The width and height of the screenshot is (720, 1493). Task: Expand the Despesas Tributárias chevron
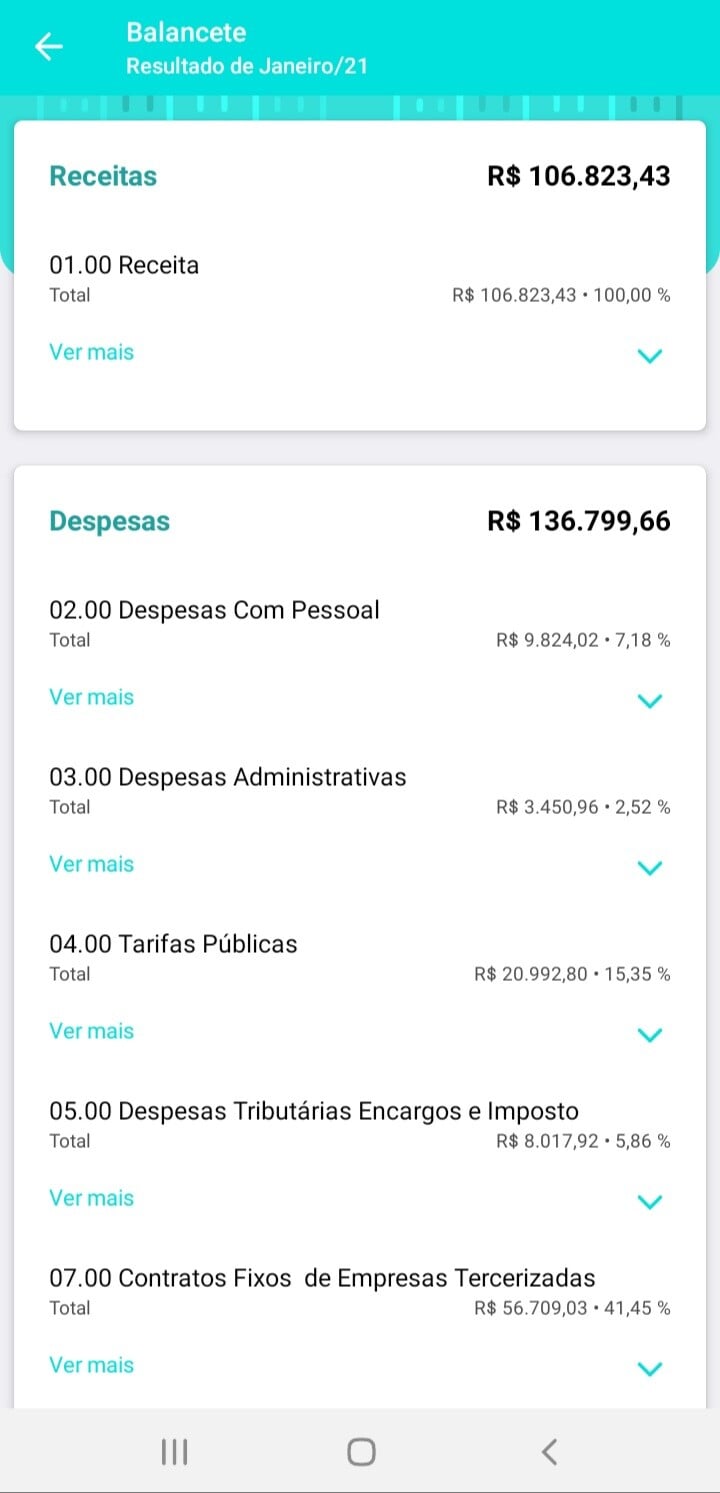[650, 1201]
